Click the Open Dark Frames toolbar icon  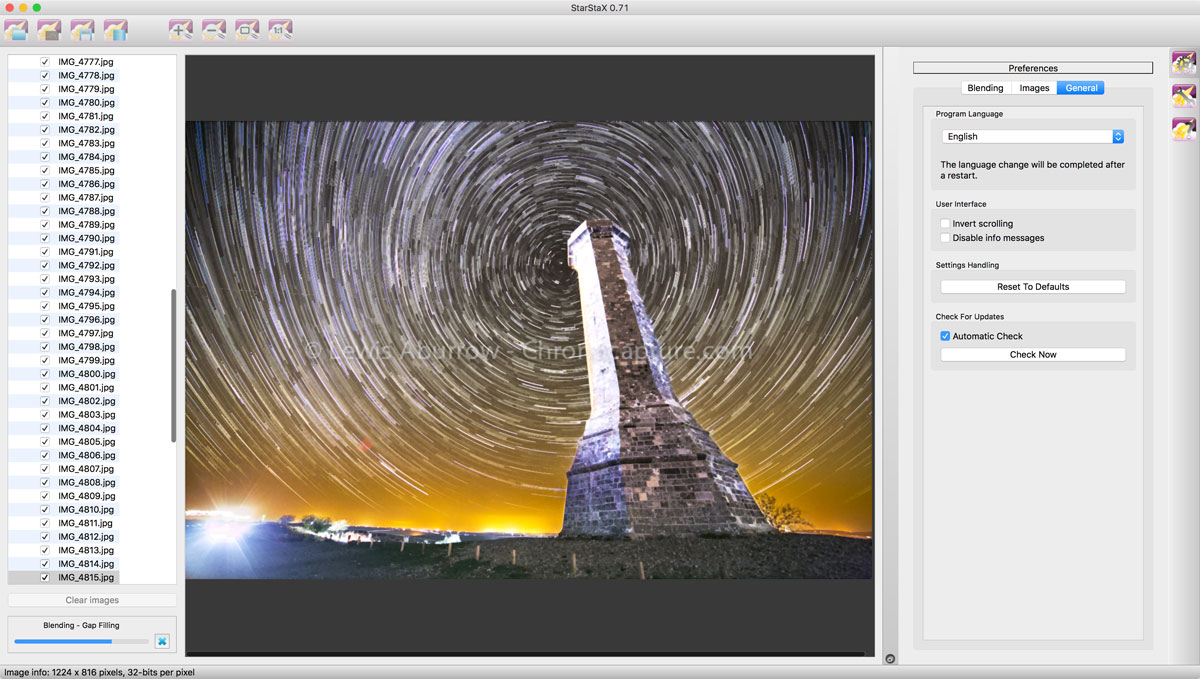click(x=49, y=30)
